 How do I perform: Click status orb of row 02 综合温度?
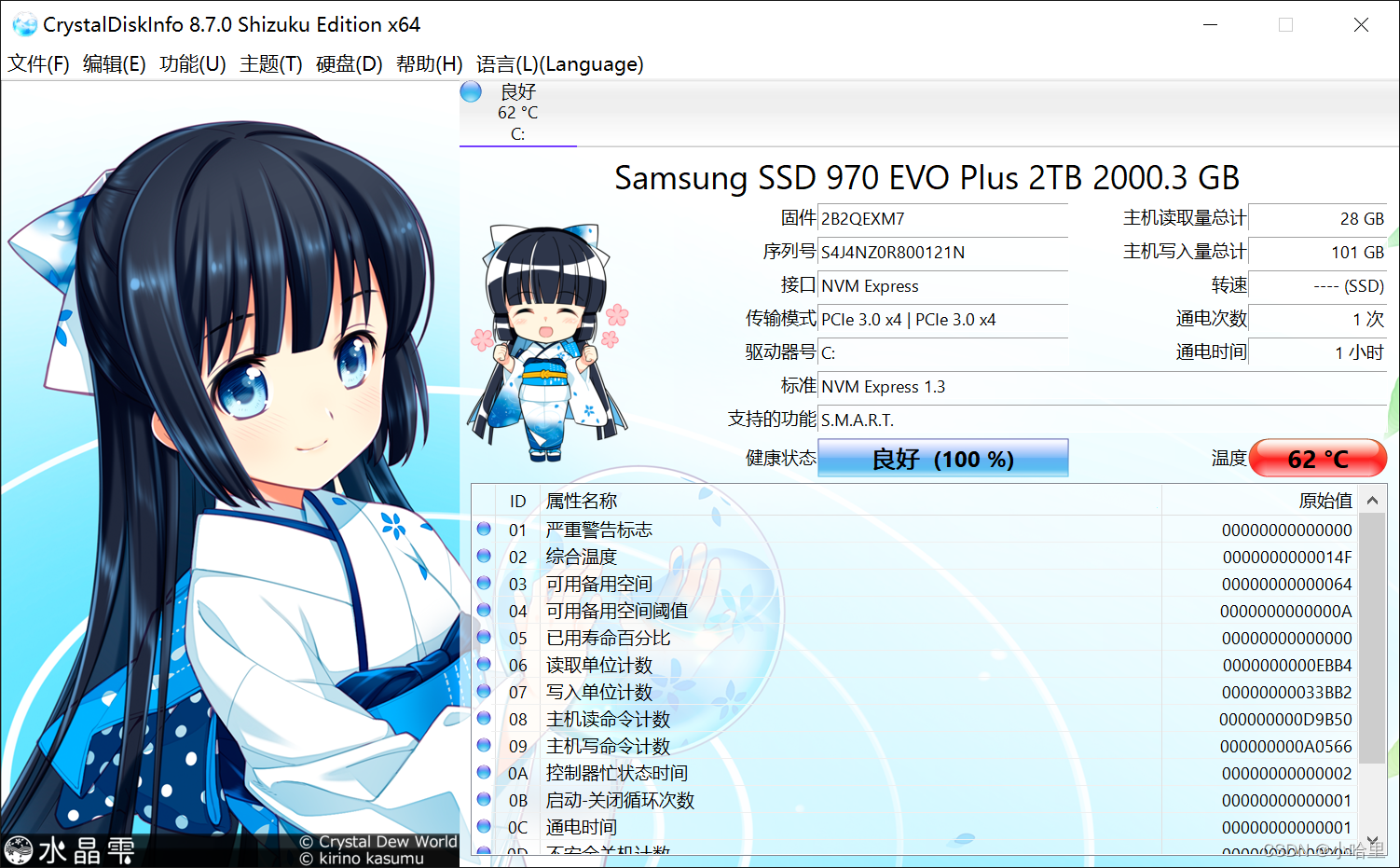484,556
